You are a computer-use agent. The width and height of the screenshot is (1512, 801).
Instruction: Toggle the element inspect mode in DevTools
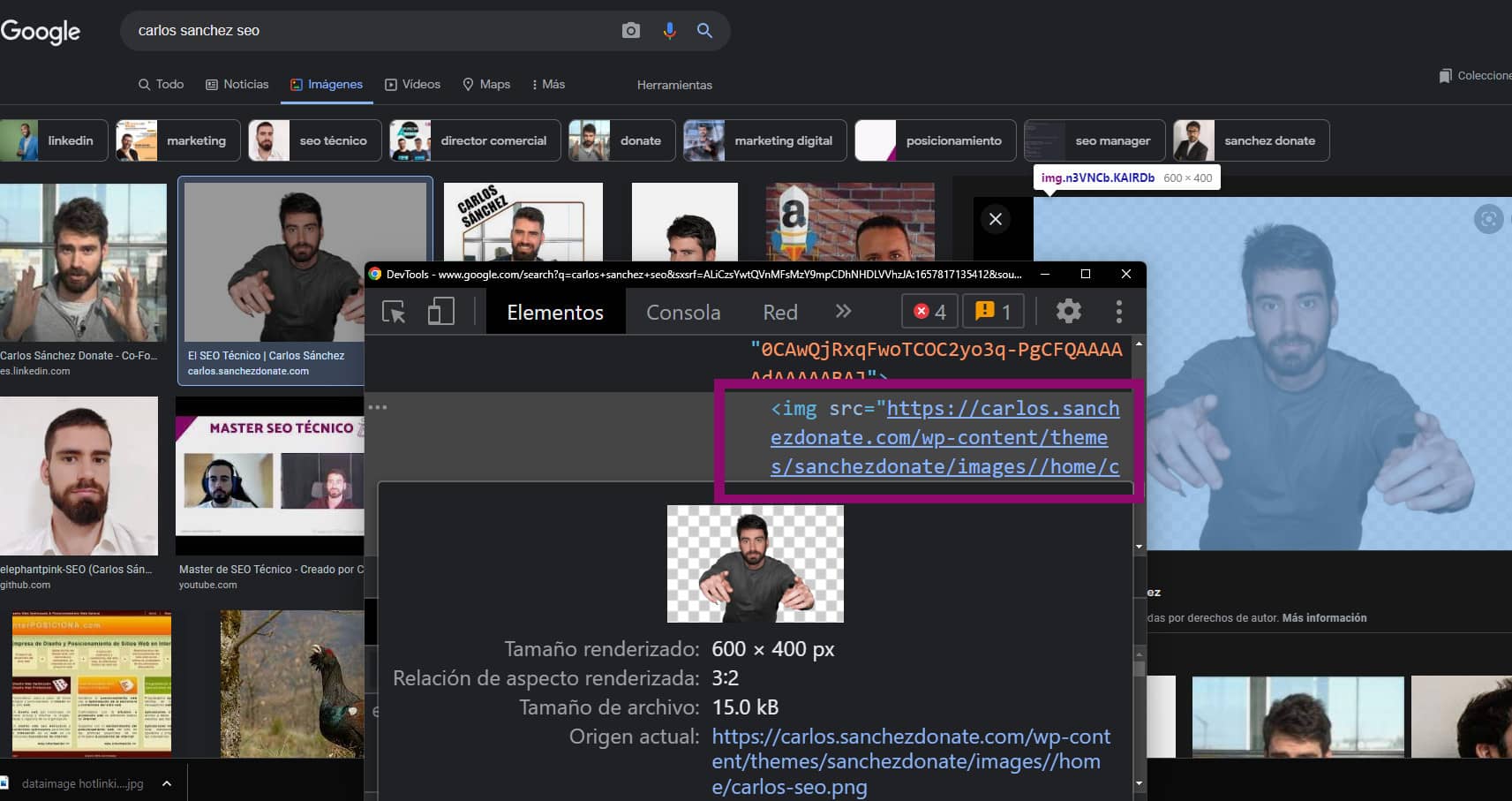pos(394,311)
